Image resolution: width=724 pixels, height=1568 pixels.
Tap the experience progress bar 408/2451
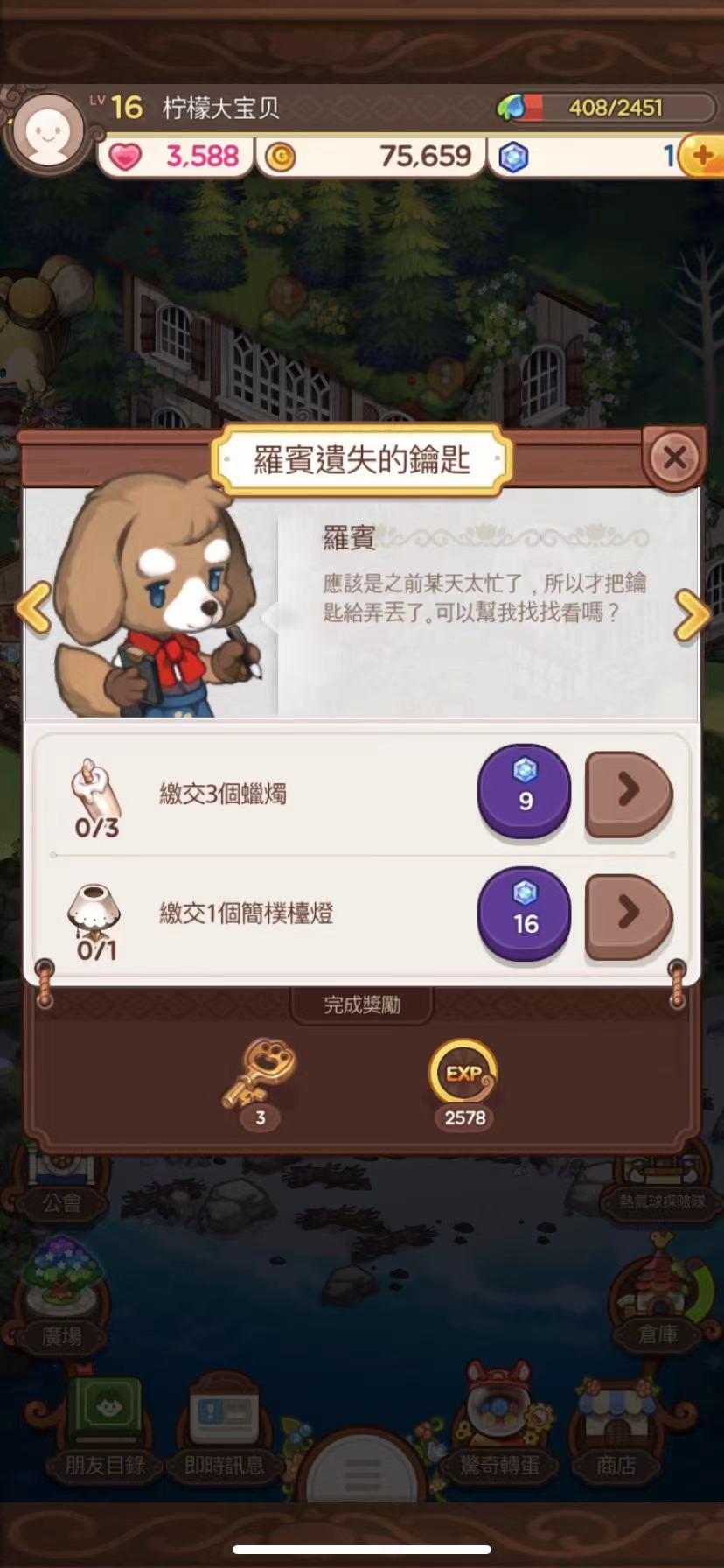607,108
